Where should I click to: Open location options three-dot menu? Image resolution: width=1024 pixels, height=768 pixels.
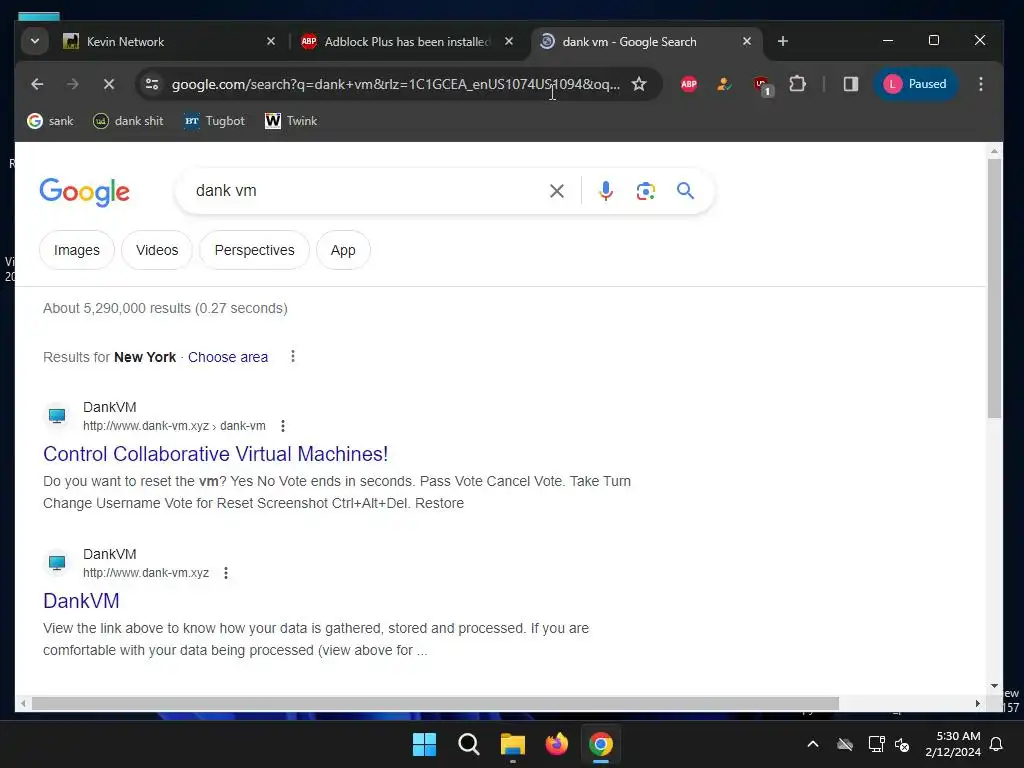293,357
